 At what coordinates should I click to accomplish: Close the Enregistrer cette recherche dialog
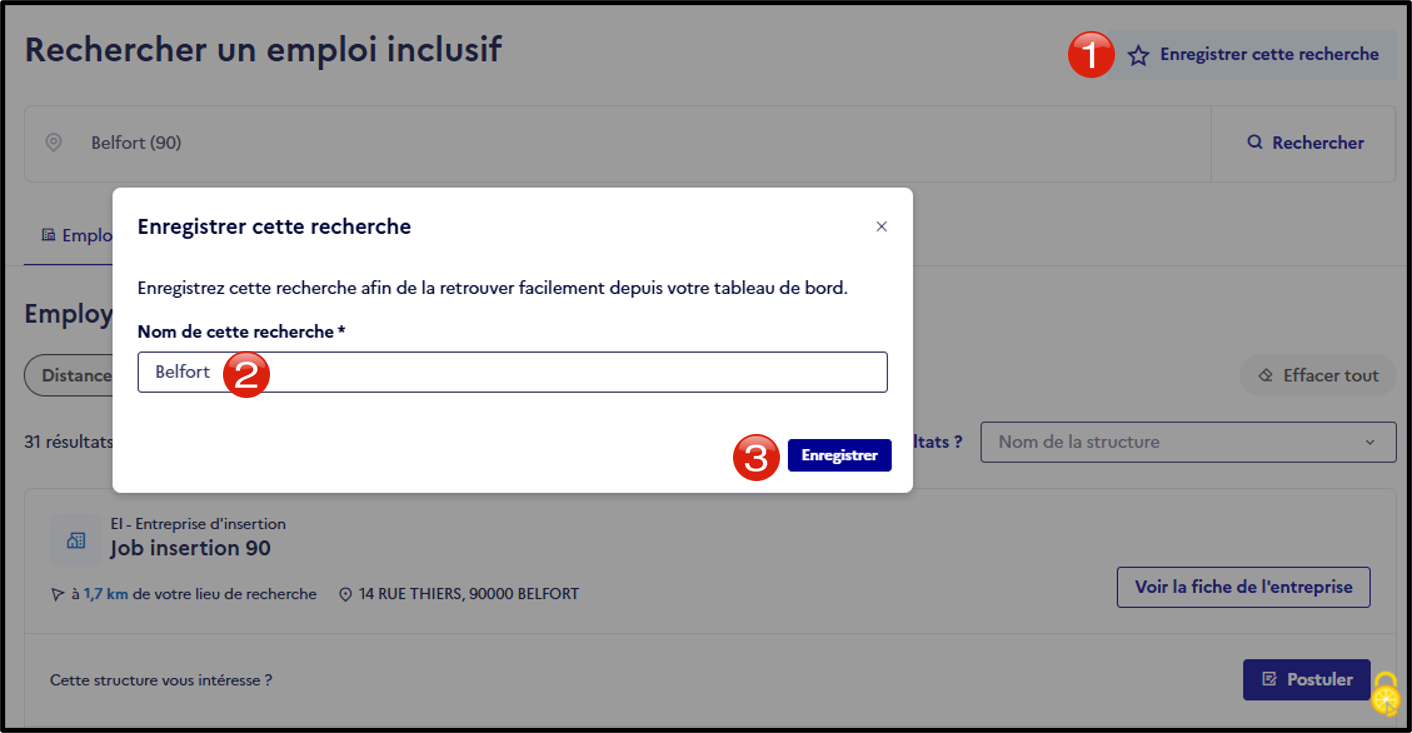[x=881, y=227]
